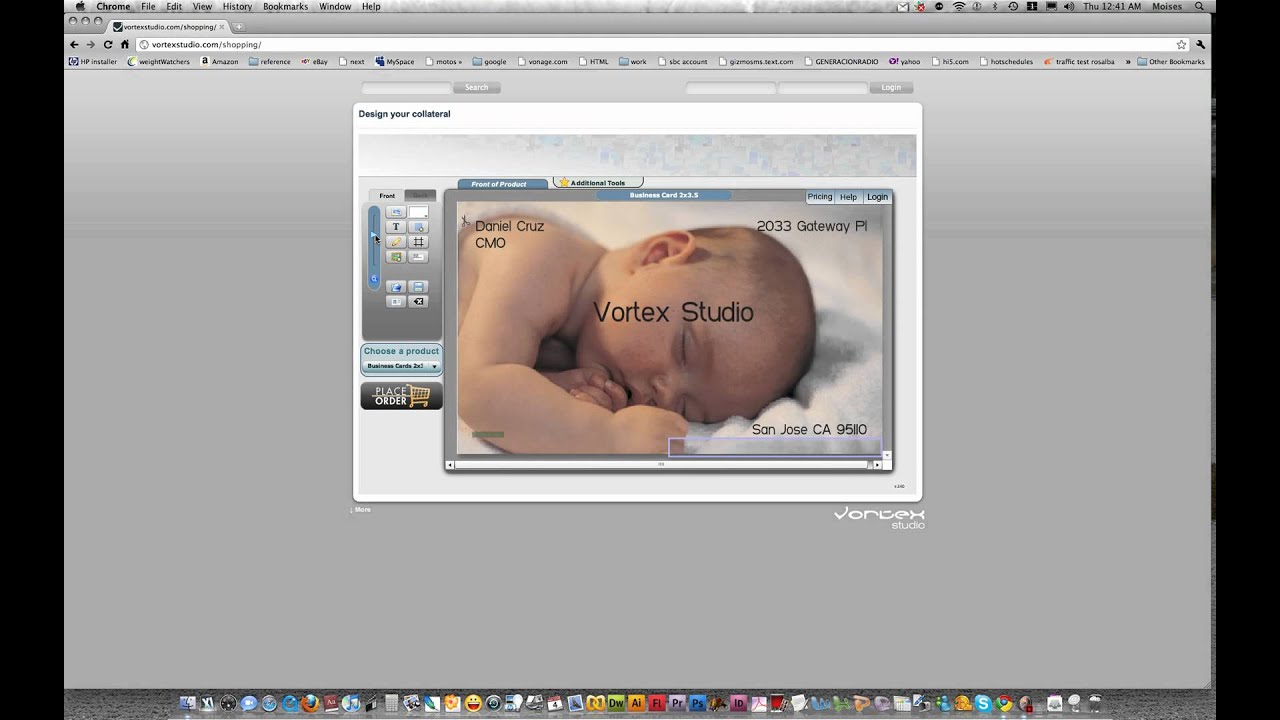Click the image card tool above Text tool
Screen dimensions: 1280x720
click(x=396, y=212)
